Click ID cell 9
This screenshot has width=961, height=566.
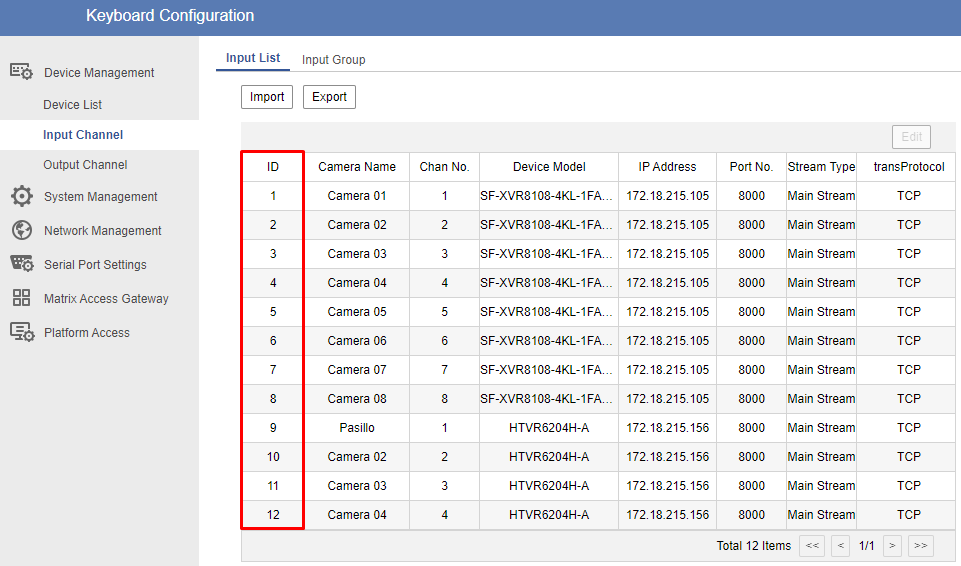tap(273, 428)
